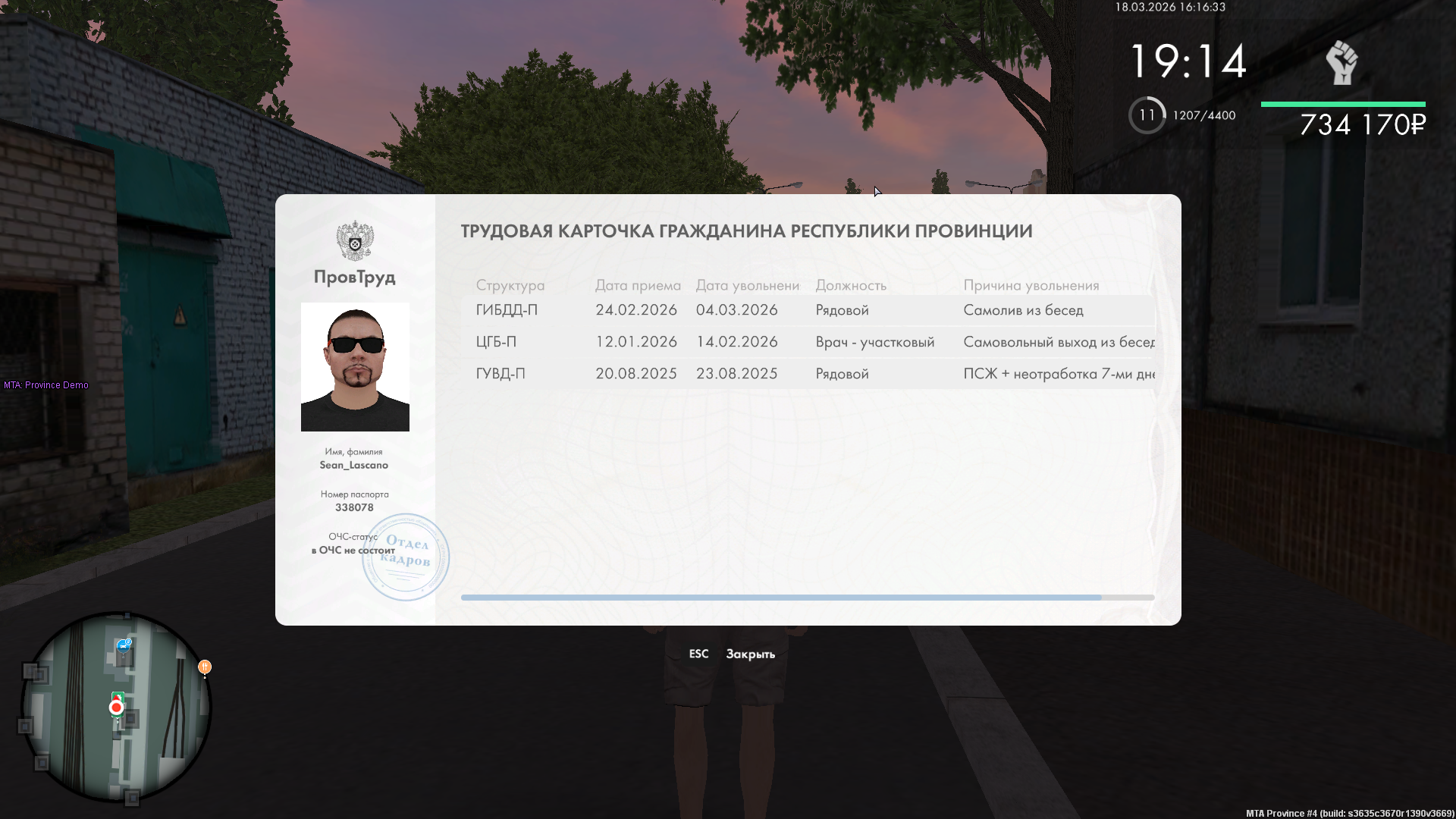This screenshot has height=819, width=1456.
Task: Select the ЦГБ-П employment row
Action: [x=808, y=342]
